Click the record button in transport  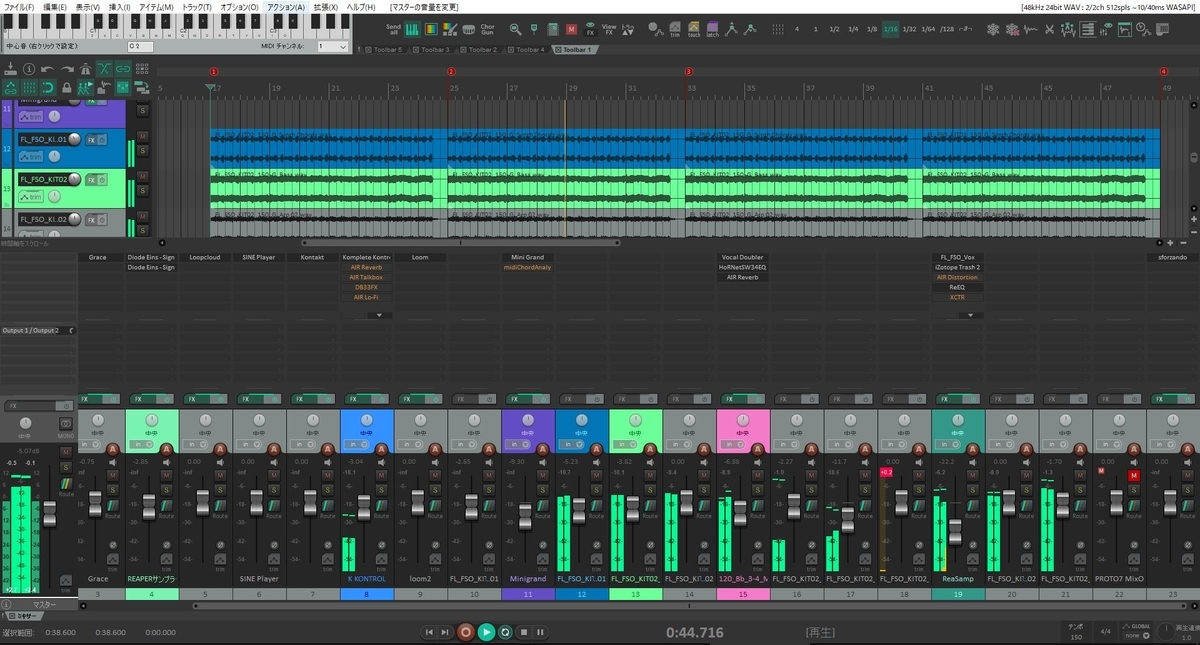(465, 632)
